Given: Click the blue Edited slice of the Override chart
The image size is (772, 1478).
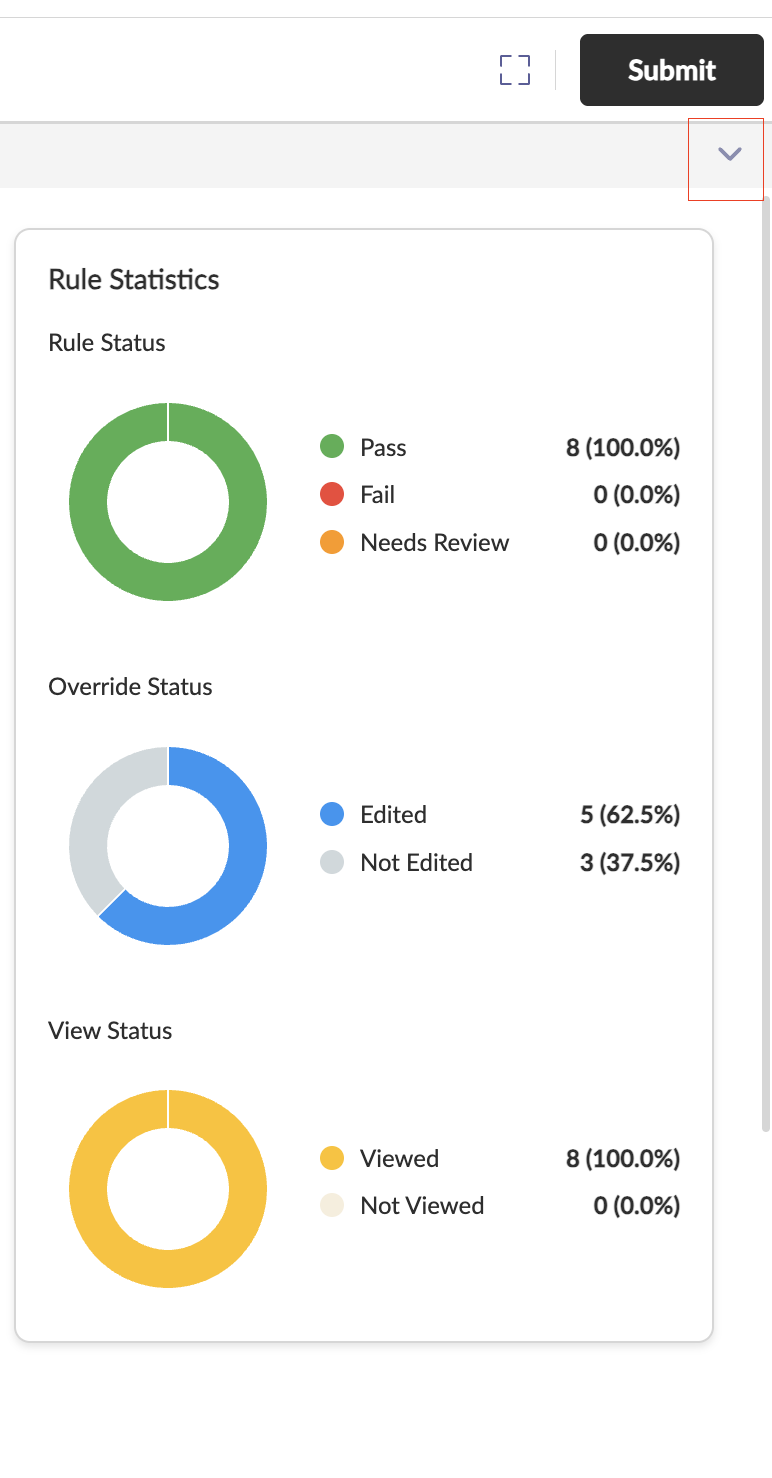Looking at the screenshot, I should point(248,845).
